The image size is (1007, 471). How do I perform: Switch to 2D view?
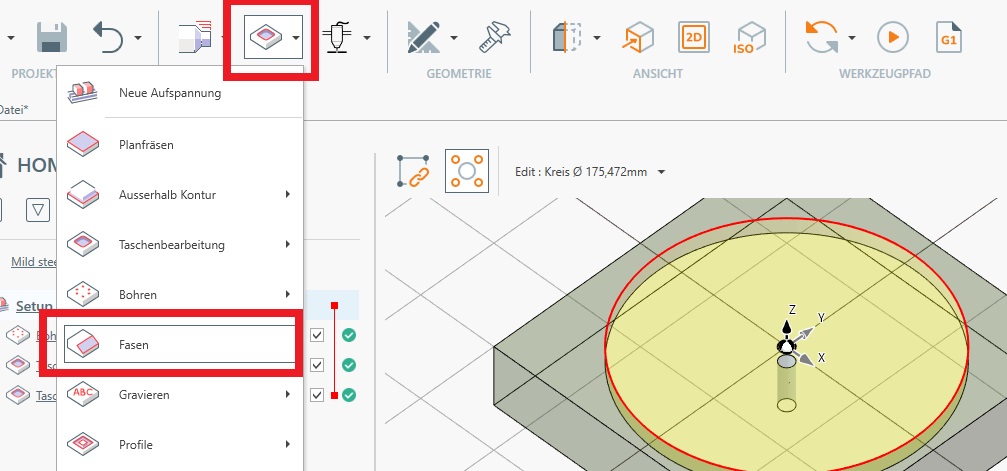693,38
